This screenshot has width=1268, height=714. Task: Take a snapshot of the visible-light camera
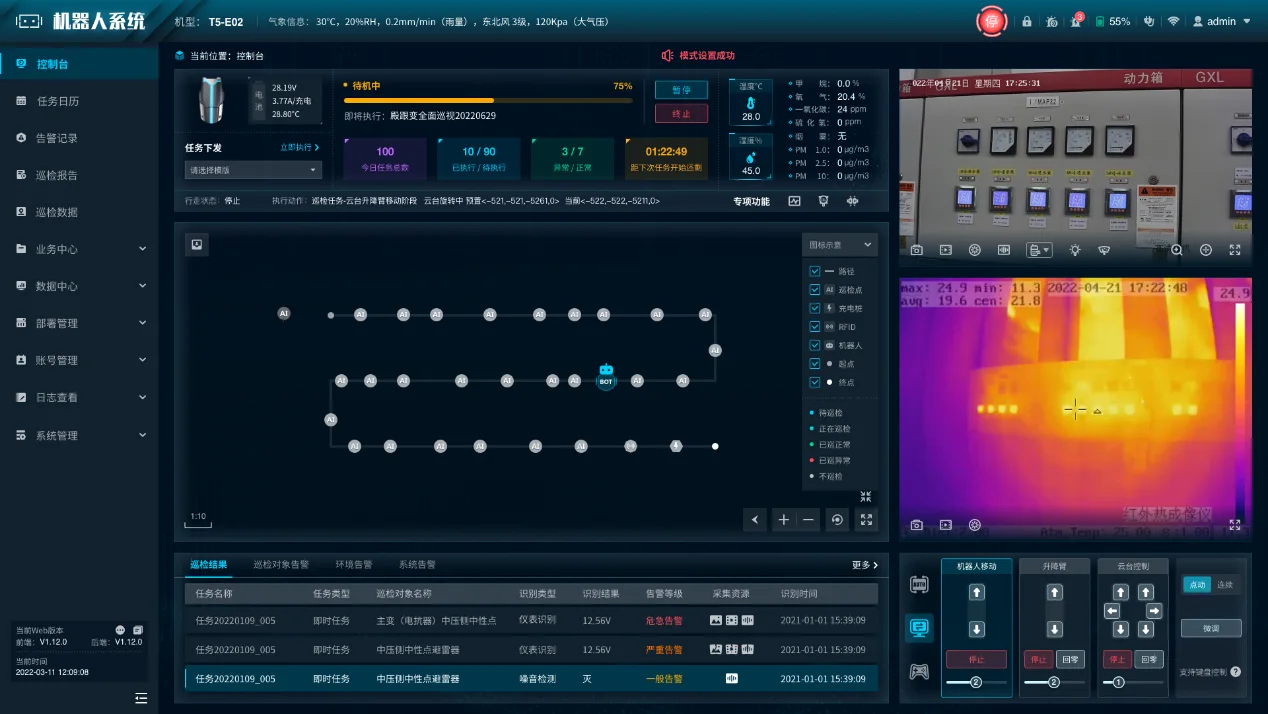[x=916, y=250]
